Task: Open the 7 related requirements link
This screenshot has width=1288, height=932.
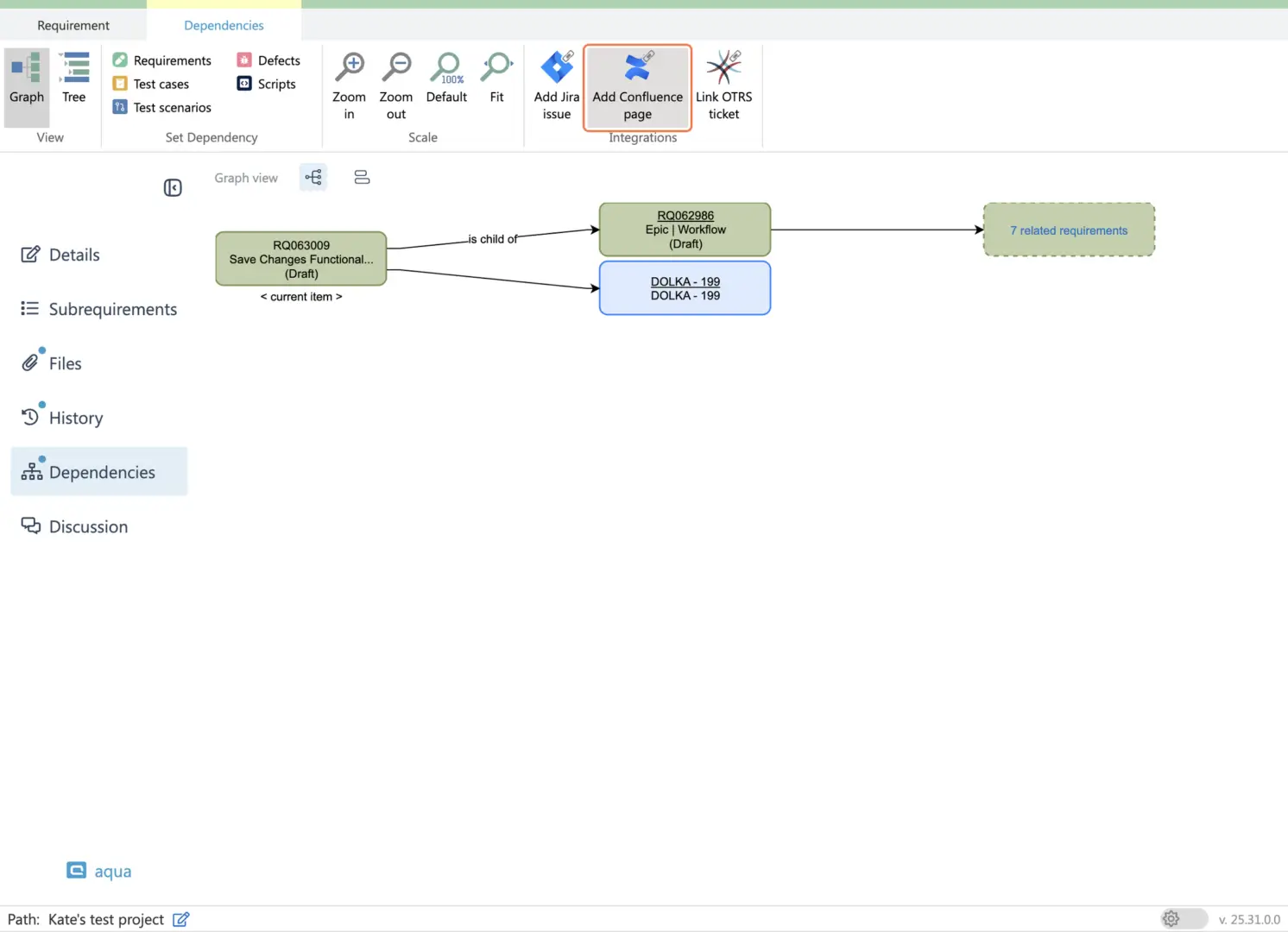Action: pyautogui.click(x=1069, y=230)
